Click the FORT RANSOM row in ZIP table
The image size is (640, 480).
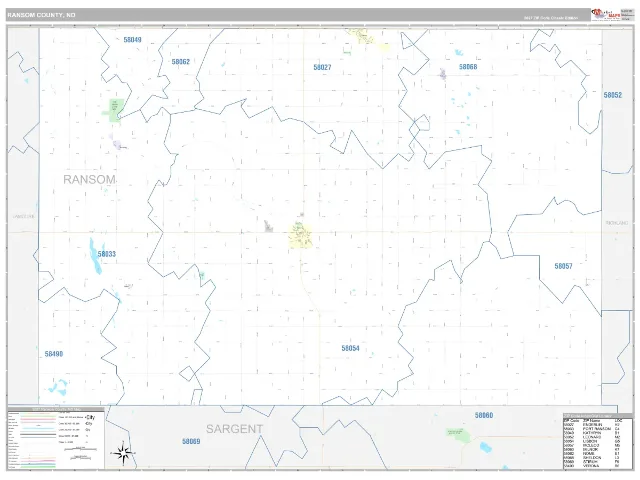[x=593, y=429]
